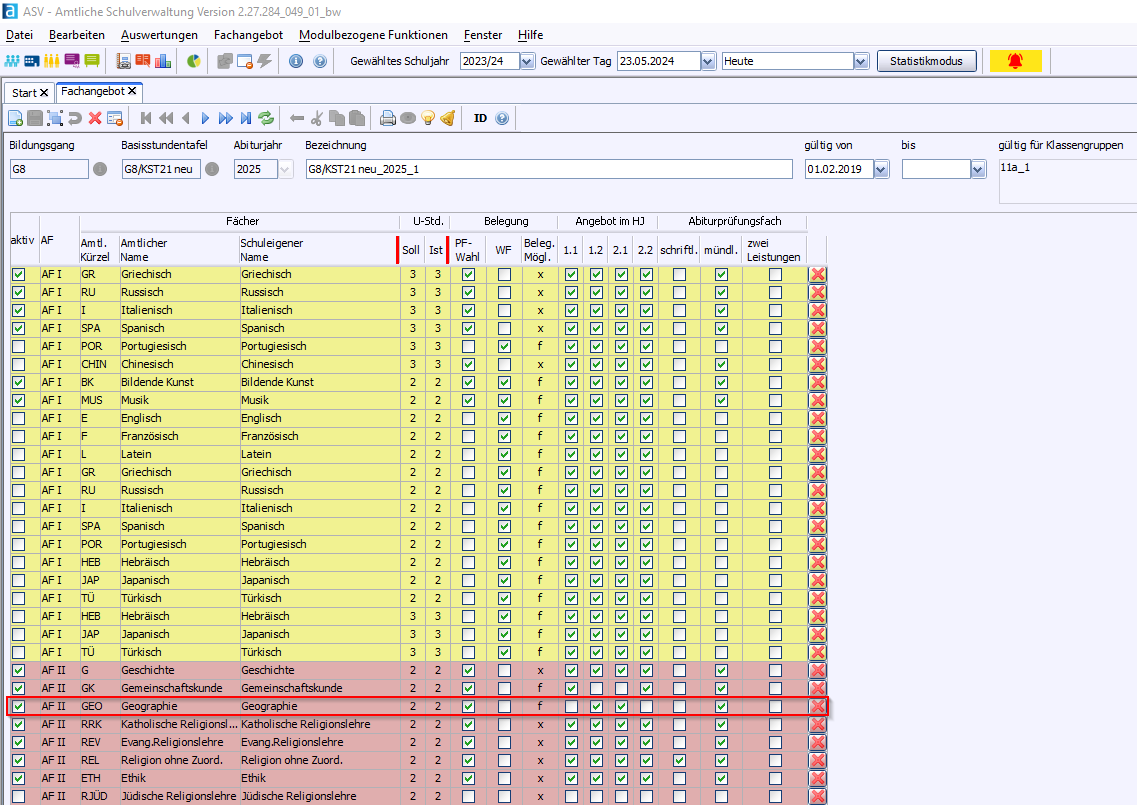Click the green refresh arrows icon
The width and height of the screenshot is (1137, 805).
pos(266,118)
